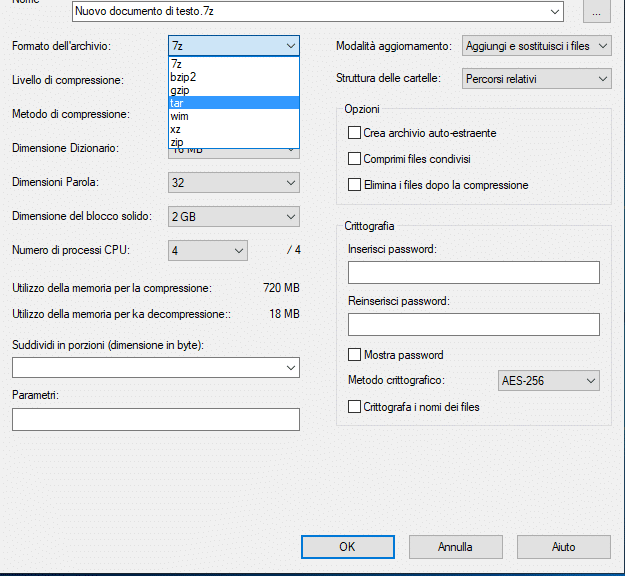Select tar in the format list
The height and width of the screenshot is (576, 625).
pyautogui.click(x=234, y=103)
